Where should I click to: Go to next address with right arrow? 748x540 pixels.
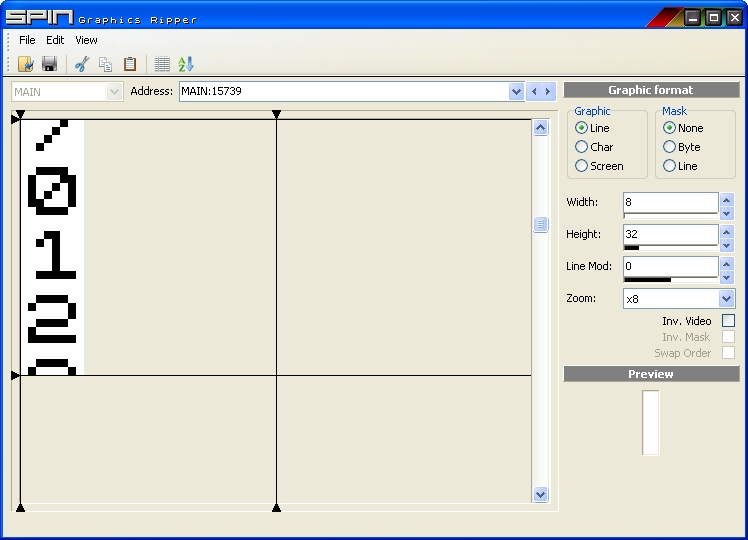(548, 92)
